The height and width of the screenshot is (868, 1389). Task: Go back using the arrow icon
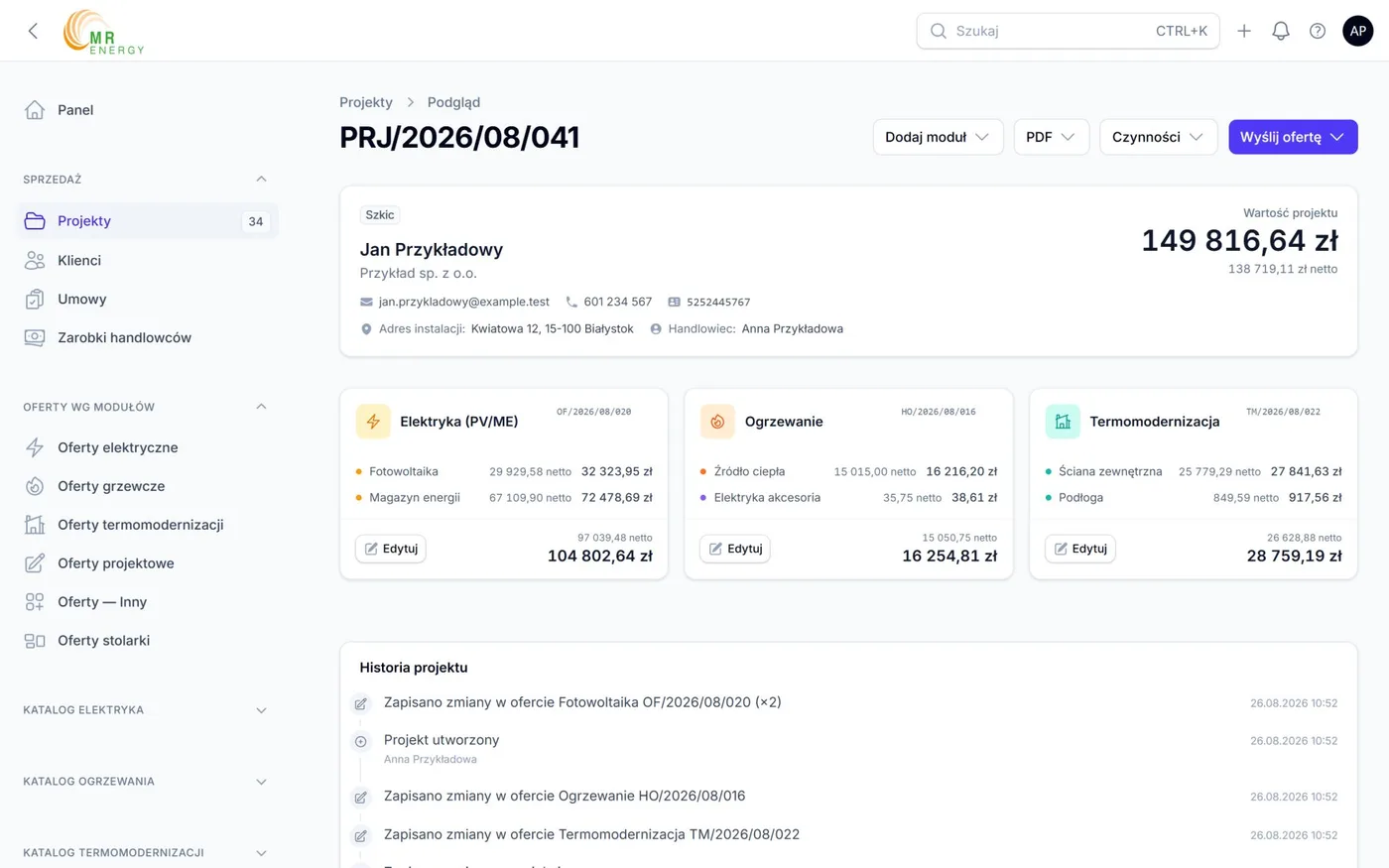tap(34, 31)
